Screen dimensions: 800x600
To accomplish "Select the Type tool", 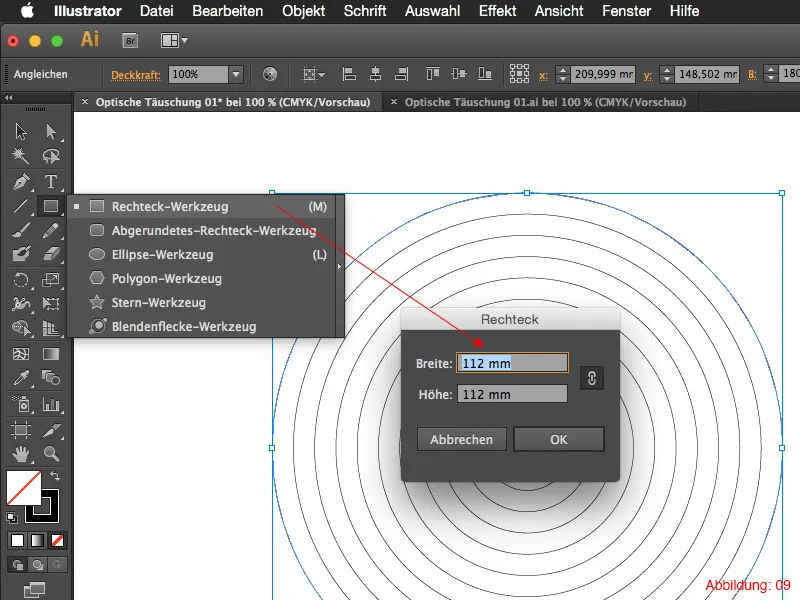I will tap(51, 182).
